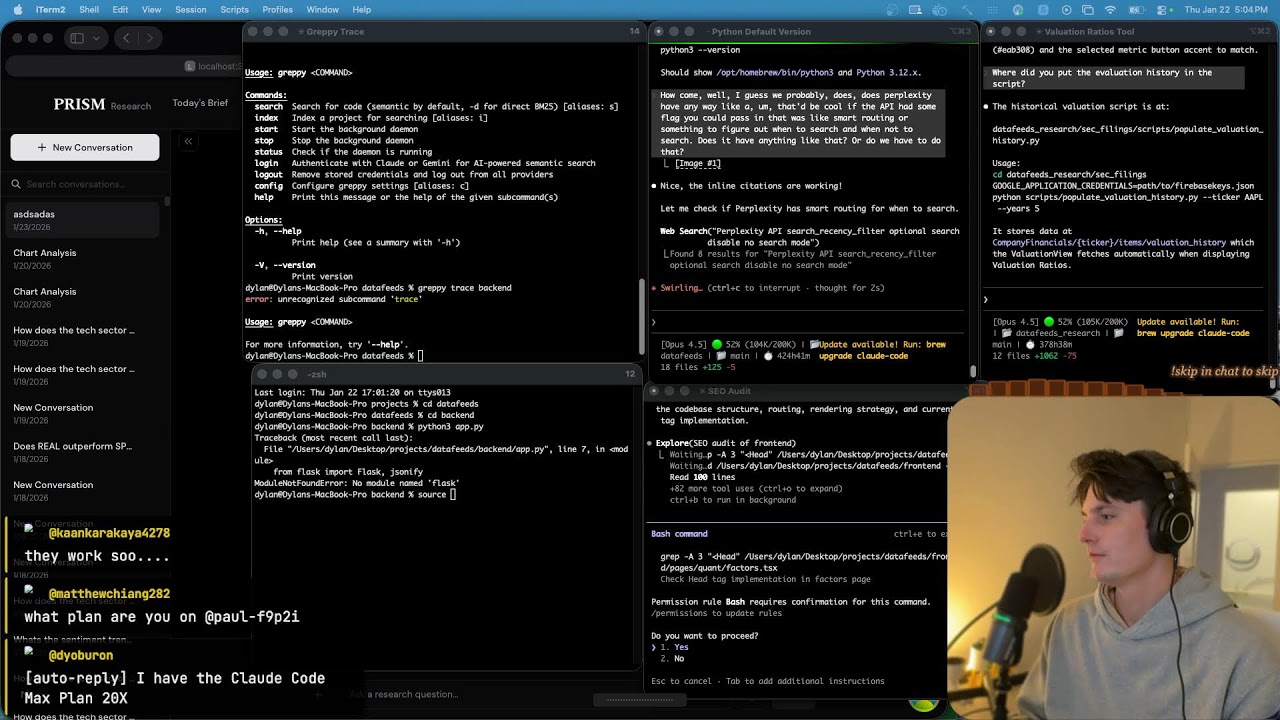Screen dimensions: 1280x720
Task: Open the Session menu
Action: pyautogui.click(x=190, y=10)
